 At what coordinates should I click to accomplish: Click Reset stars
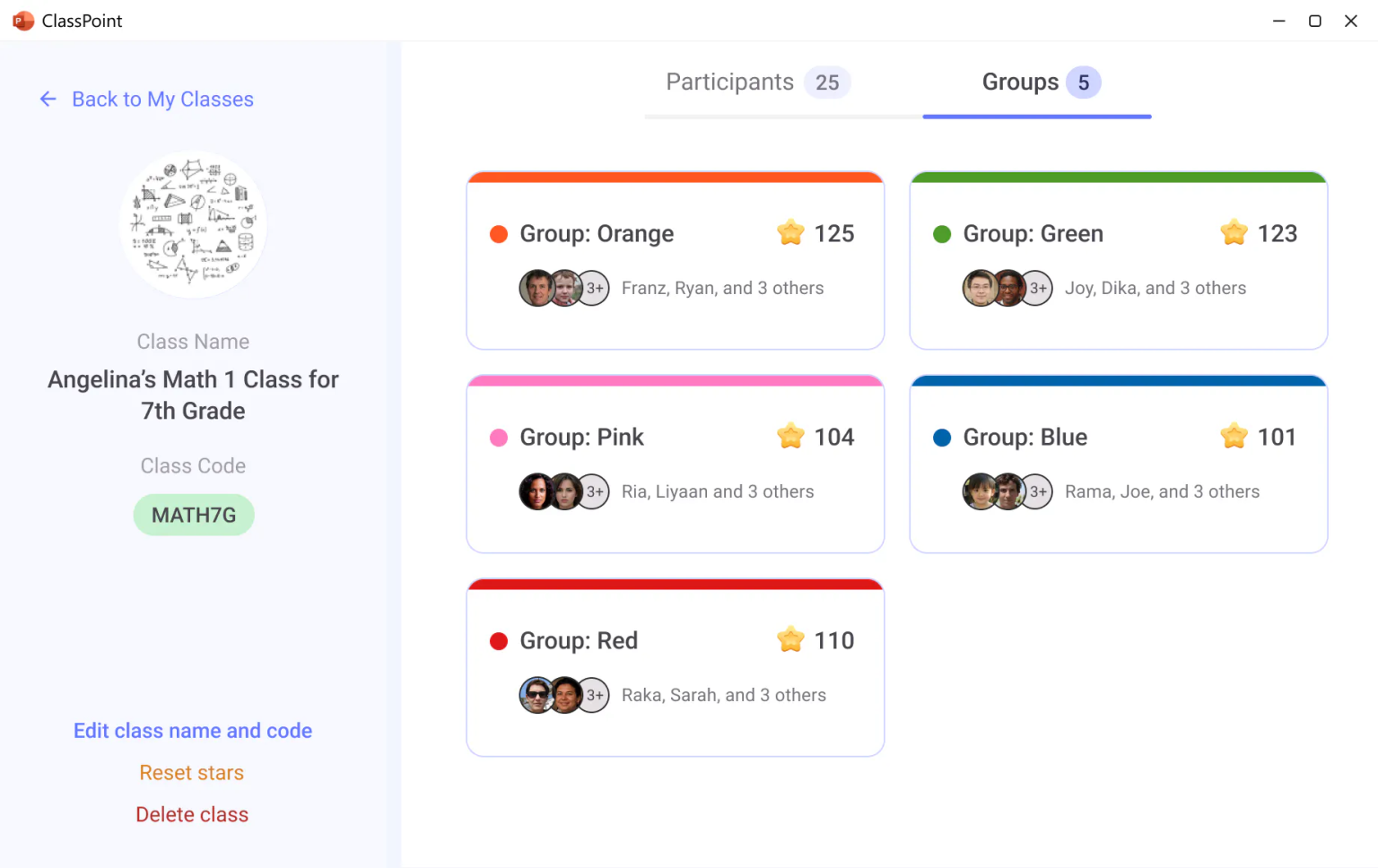[192, 772]
